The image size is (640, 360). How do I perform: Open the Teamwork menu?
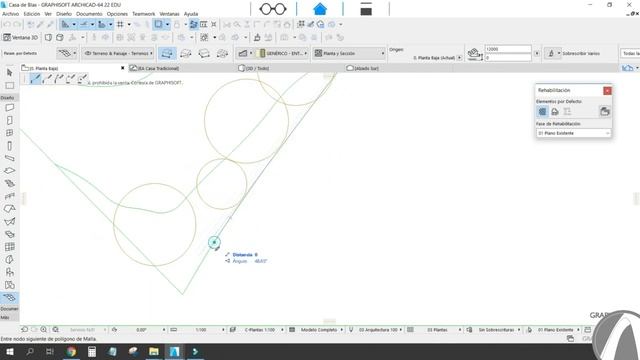pyautogui.click(x=143, y=14)
